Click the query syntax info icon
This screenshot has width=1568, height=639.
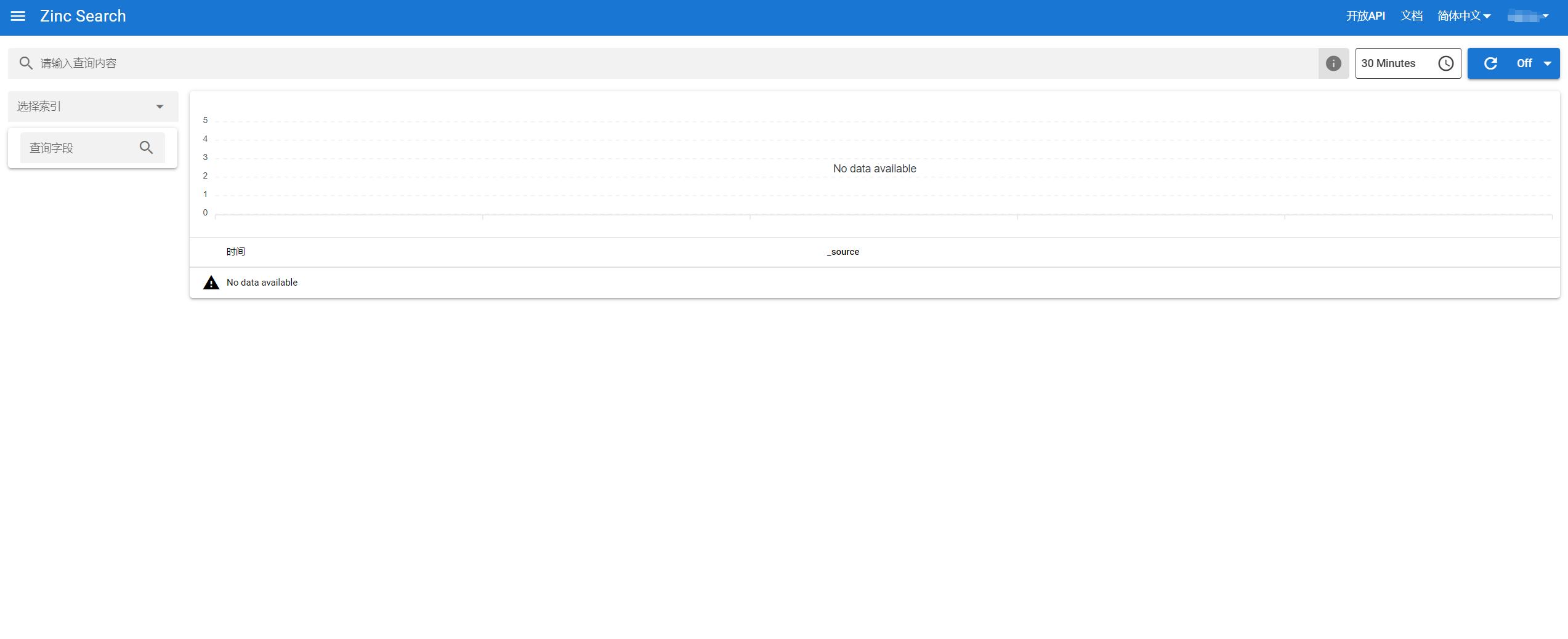(x=1333, y=63)
